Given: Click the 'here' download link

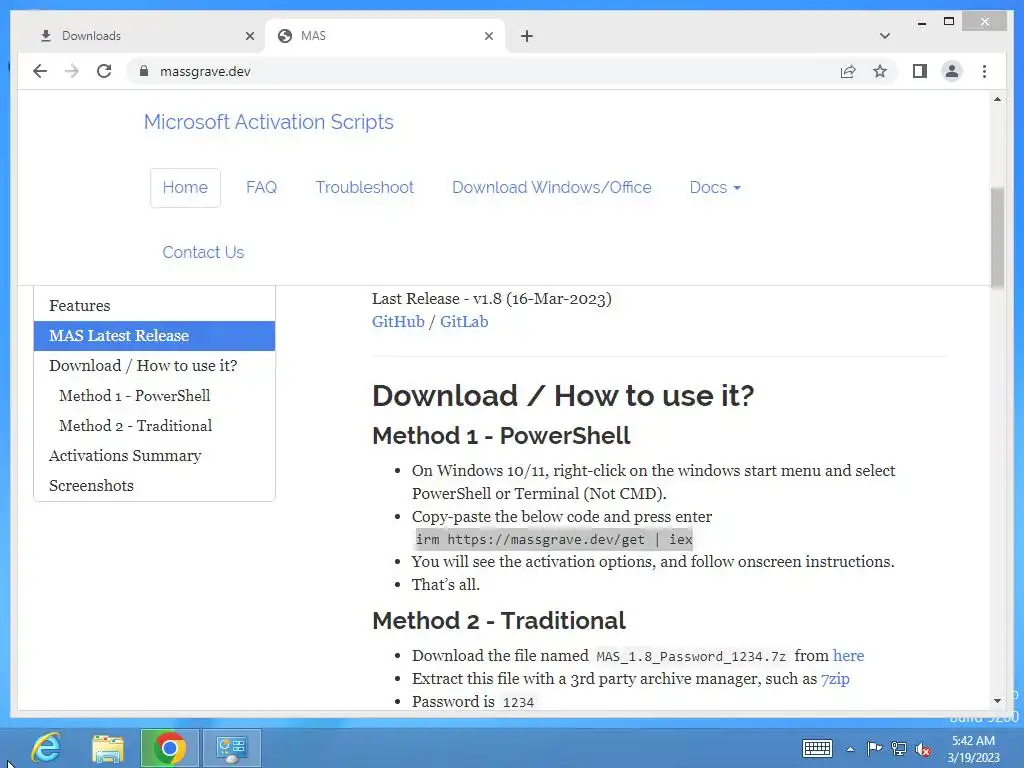Looking at the screenshot, I should coord(848,655).
